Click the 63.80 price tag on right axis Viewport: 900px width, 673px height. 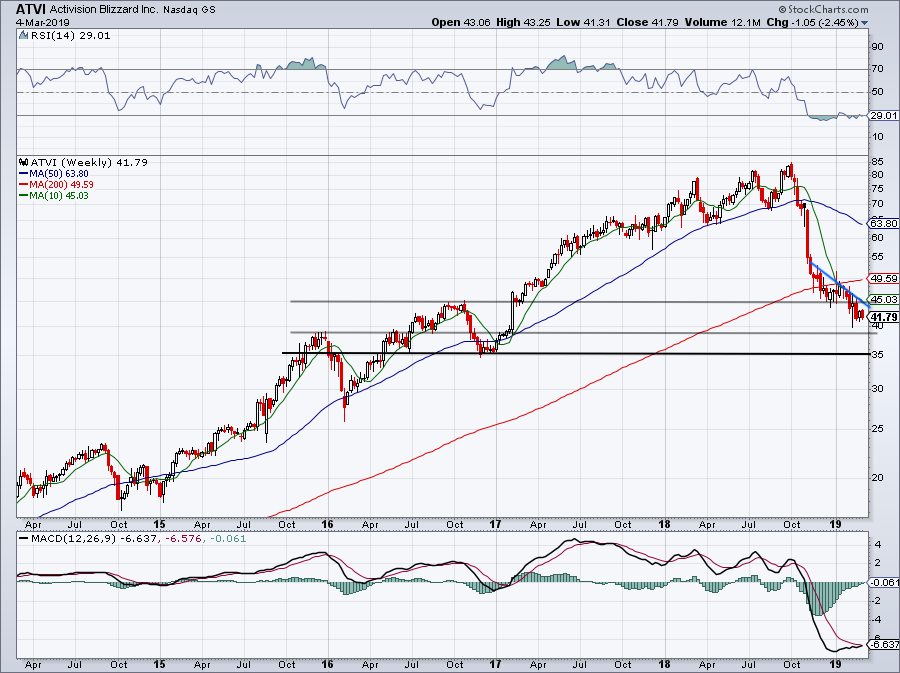point(884,223)
